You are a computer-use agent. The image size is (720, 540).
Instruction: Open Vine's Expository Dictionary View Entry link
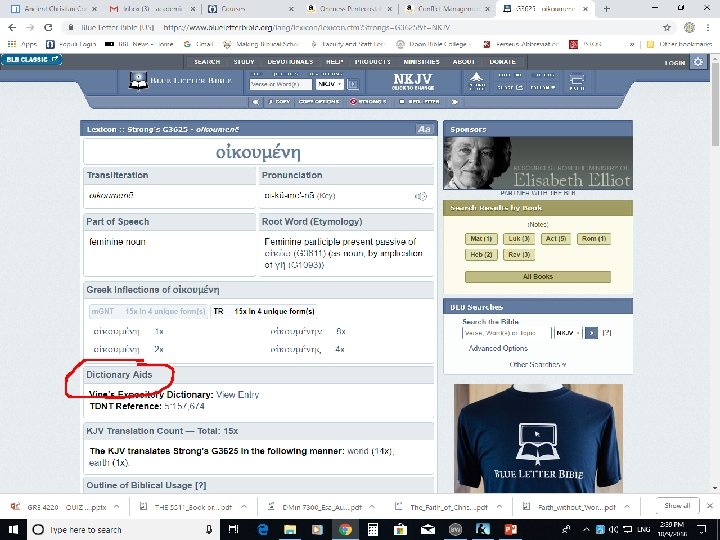[238, 394]
